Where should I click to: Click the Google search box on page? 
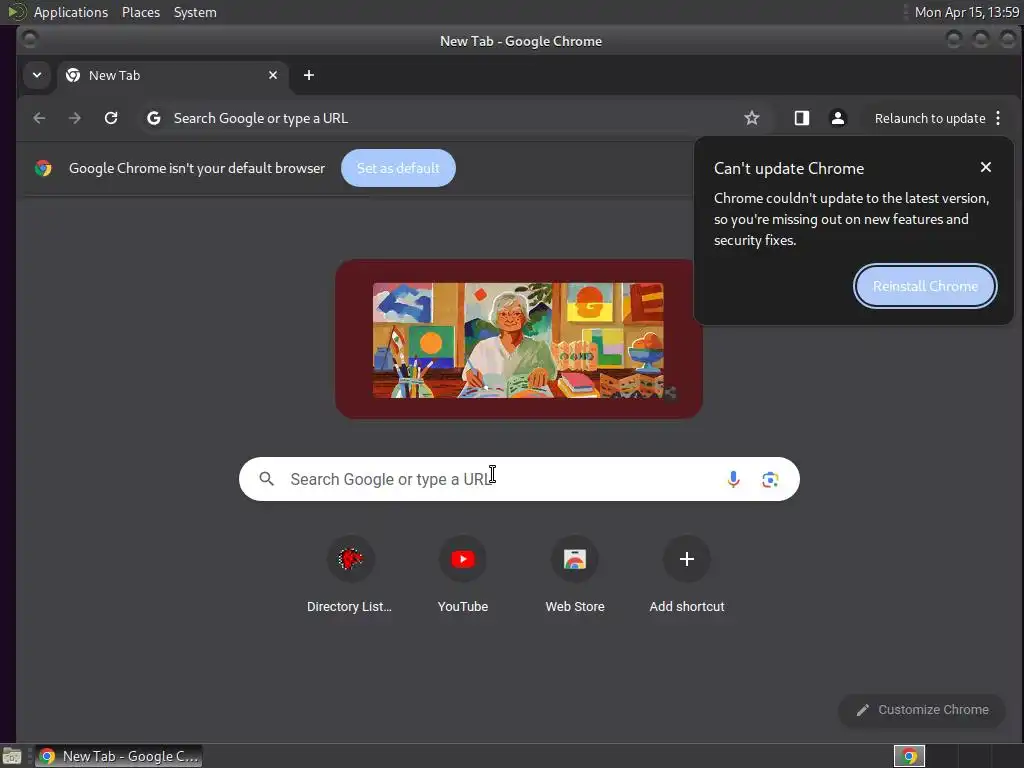tap(519, 479)
